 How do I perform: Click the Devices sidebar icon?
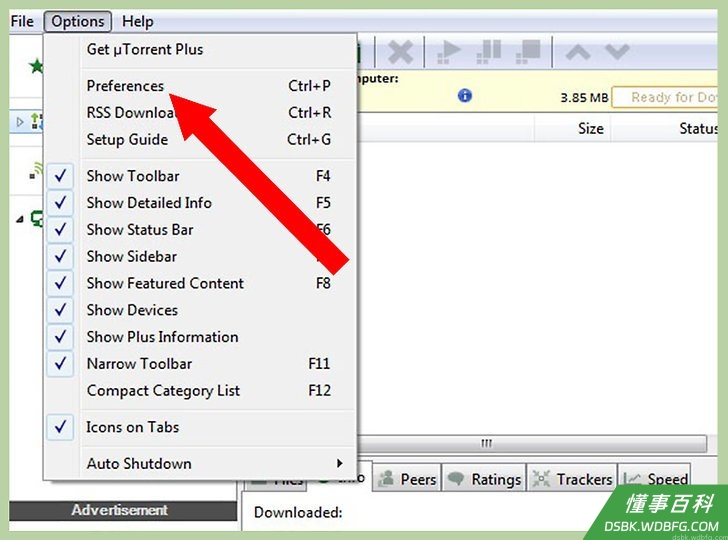[37, 218]
